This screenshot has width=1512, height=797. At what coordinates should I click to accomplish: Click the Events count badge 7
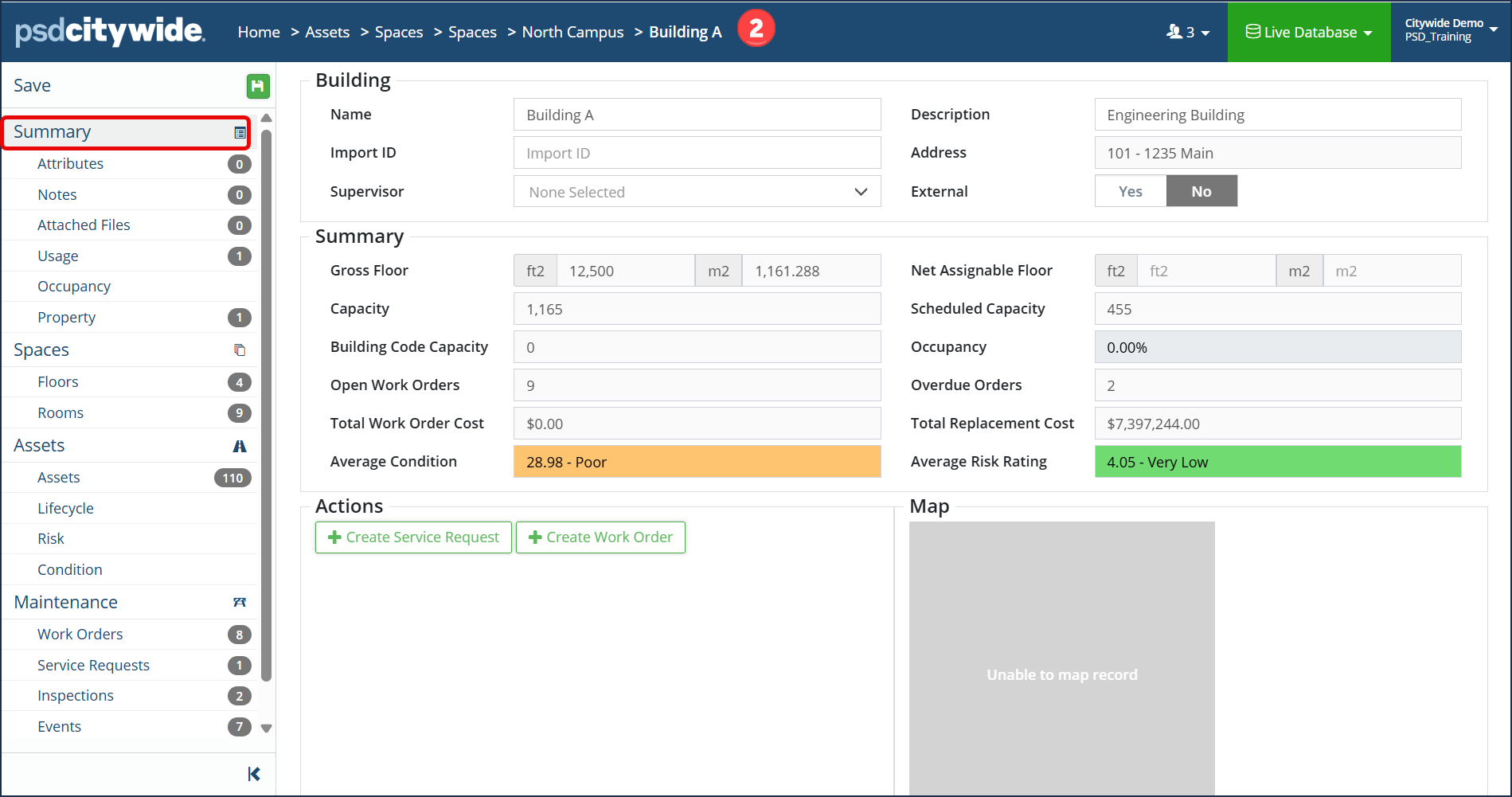(x=240, y=727)
